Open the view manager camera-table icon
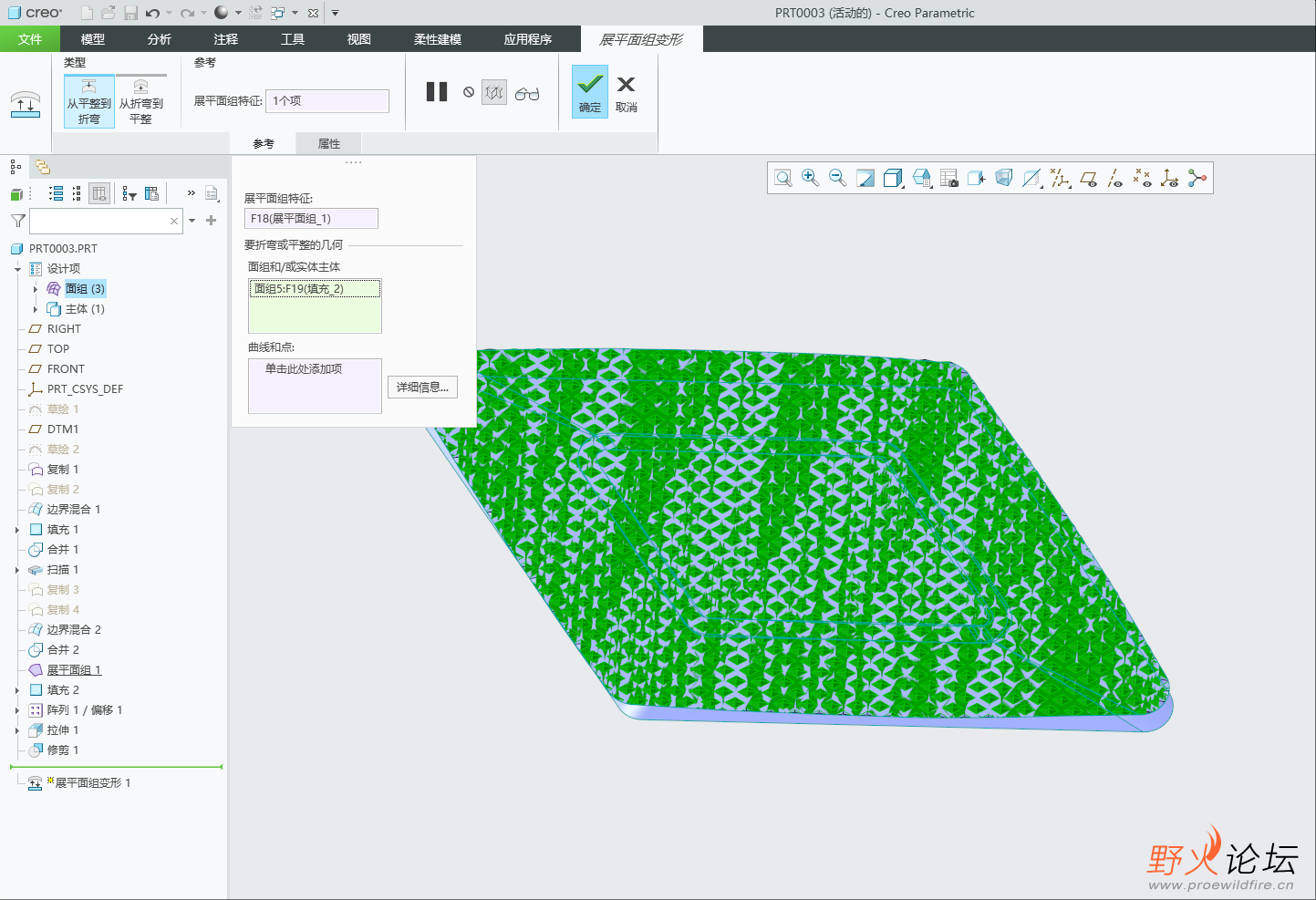Screen dimensions: 1316x900 (x=949, y=178)
